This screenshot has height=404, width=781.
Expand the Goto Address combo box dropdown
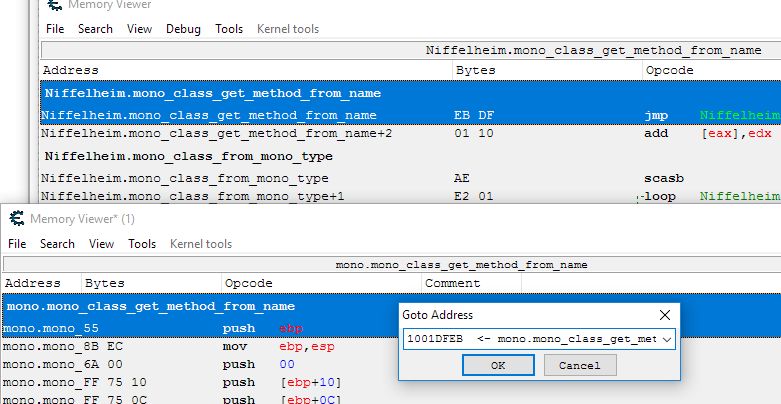pos(667,339)
